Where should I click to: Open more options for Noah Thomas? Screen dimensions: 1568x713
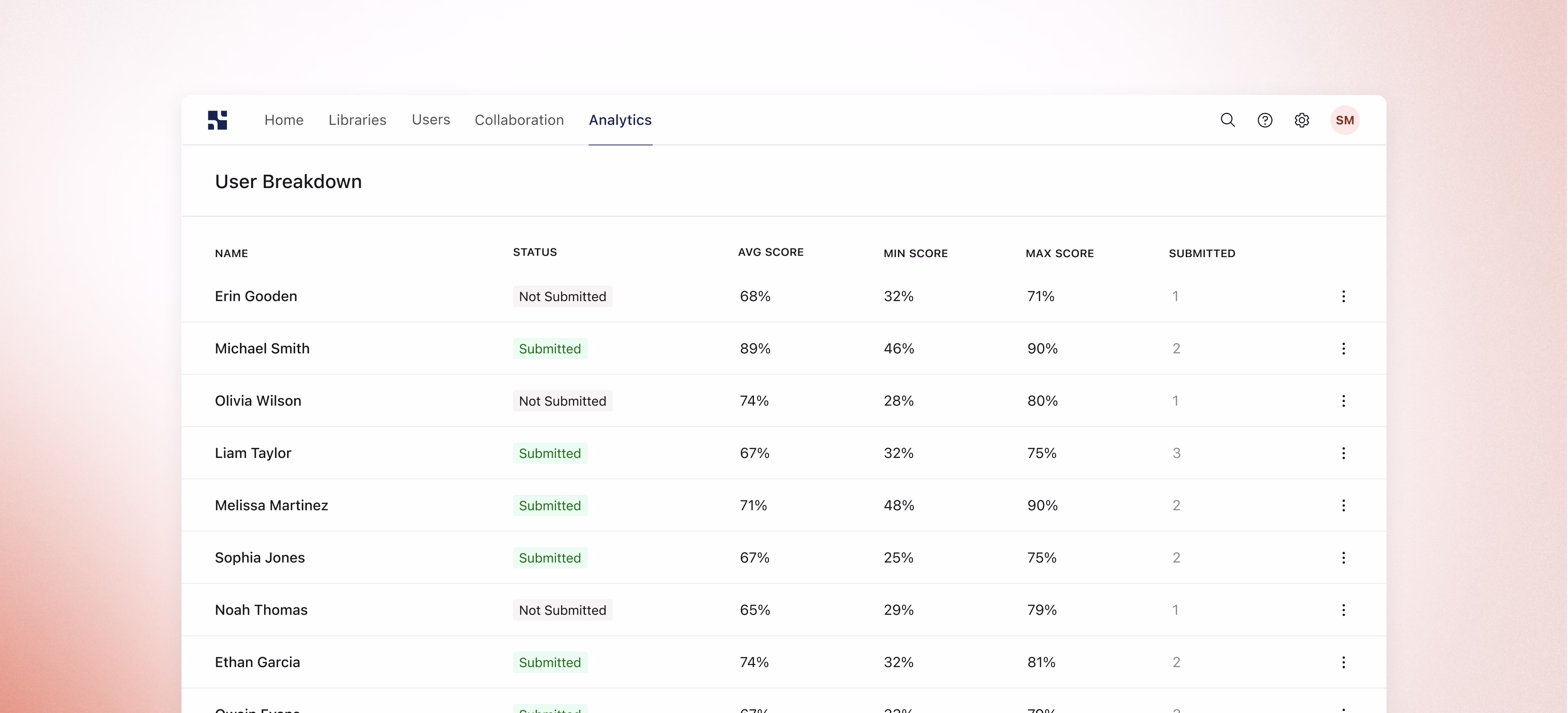point(1343,611)
